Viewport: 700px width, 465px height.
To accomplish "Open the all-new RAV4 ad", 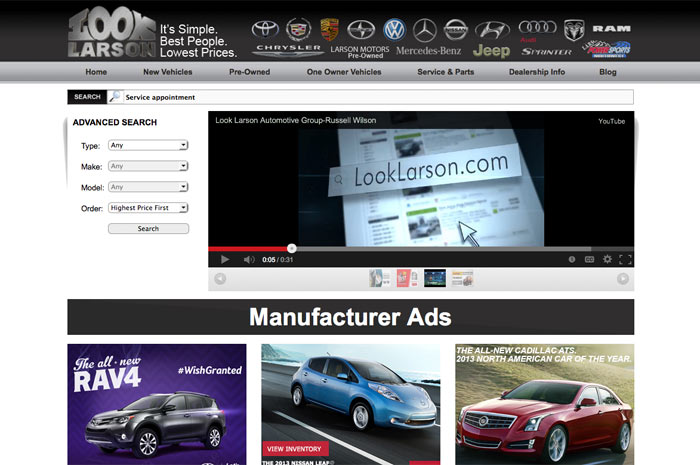I will click(x=157, y=404).
